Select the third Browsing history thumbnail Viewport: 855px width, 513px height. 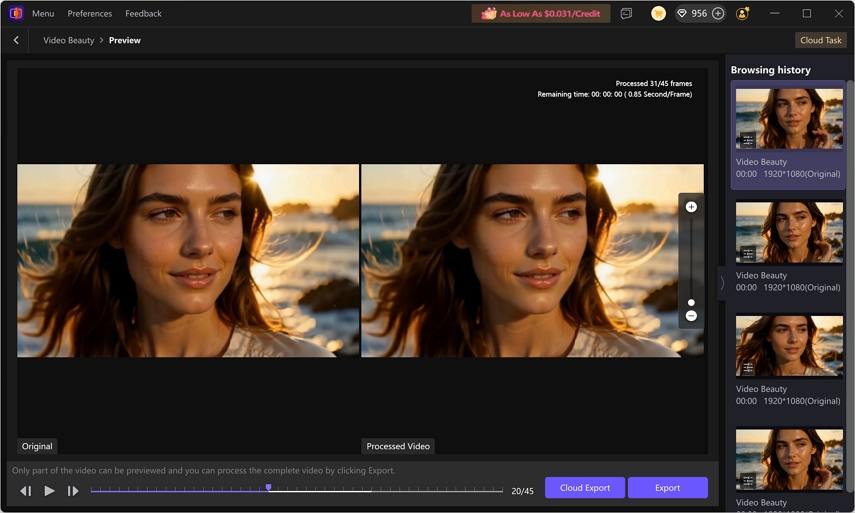(x=789, y=346)
